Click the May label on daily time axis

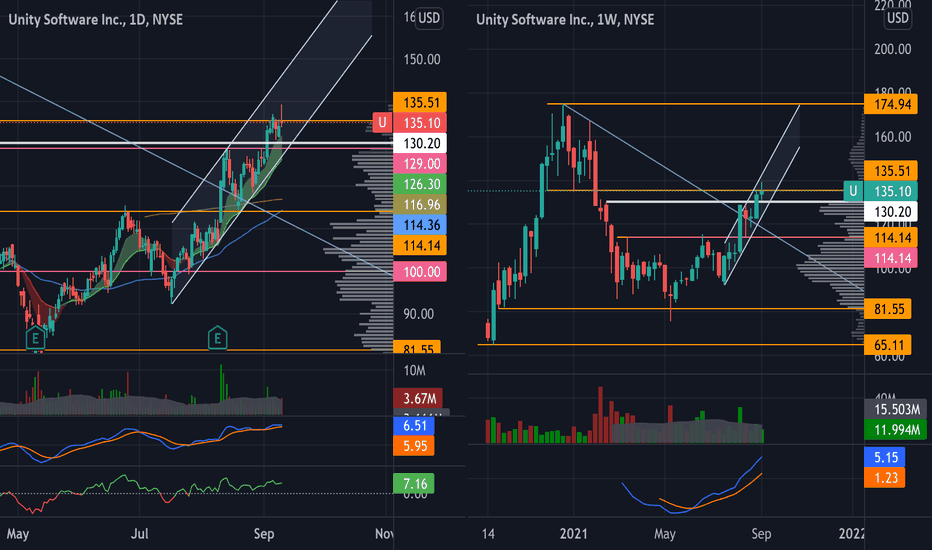(x=18, y=534)
